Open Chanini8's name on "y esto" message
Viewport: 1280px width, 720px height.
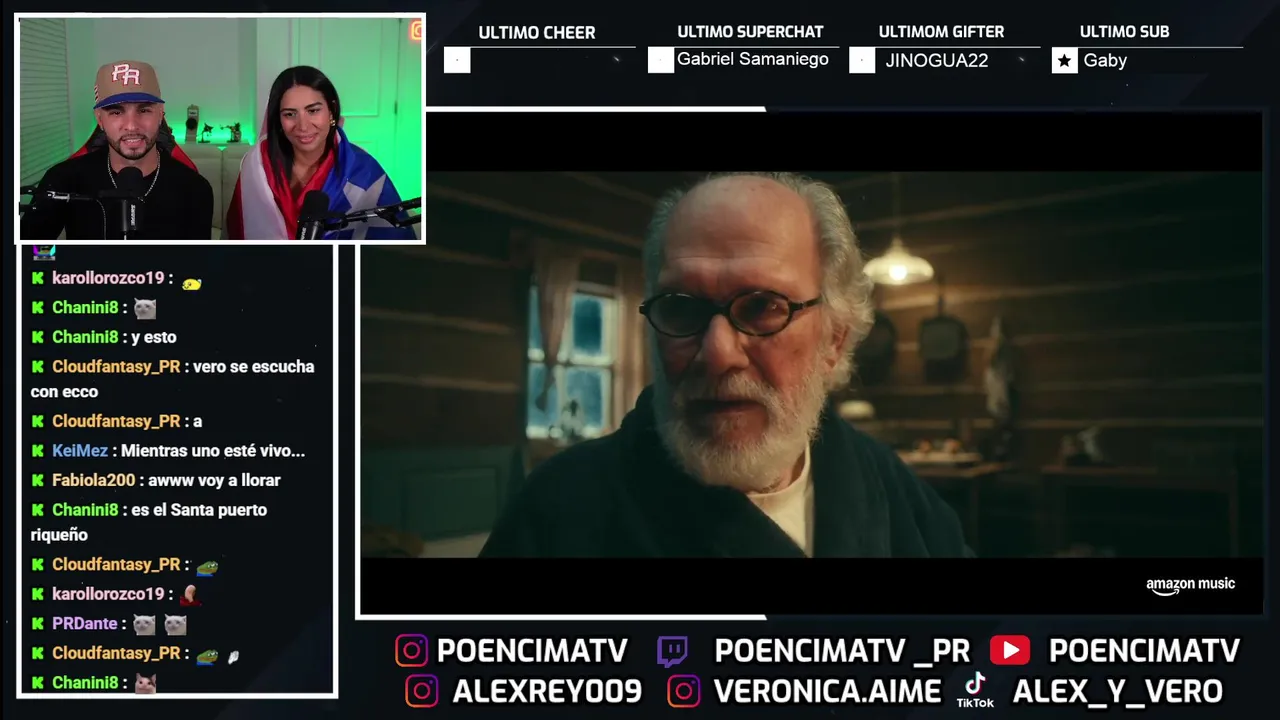pyautogui.click(x=85, y=338)
